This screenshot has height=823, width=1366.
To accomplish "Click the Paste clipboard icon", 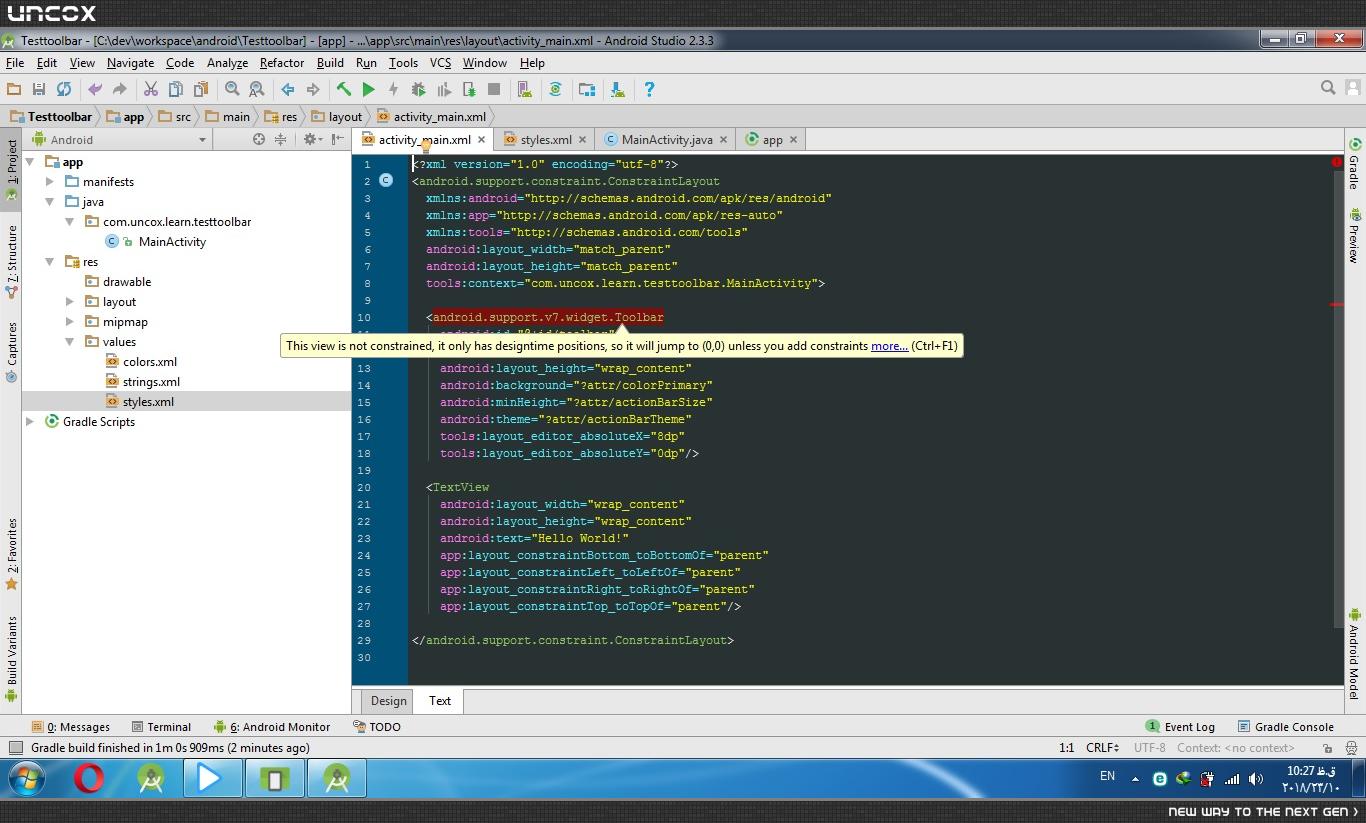I will coord(200,89).
